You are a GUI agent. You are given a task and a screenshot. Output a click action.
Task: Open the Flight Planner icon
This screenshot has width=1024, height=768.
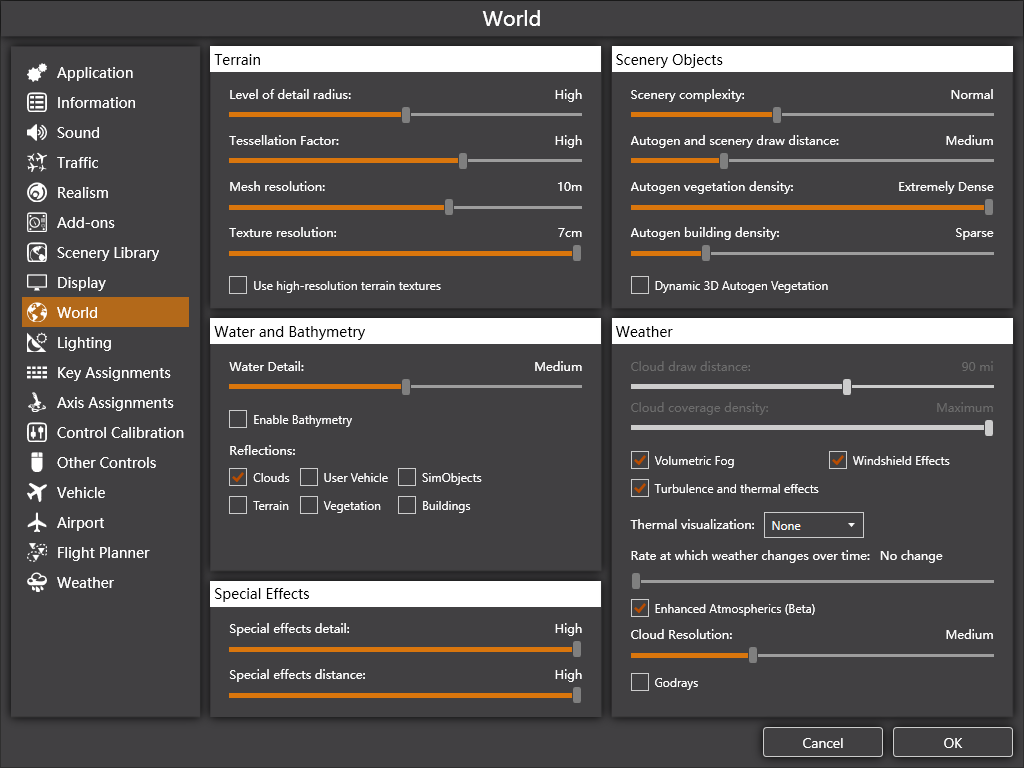coord(37,553)
